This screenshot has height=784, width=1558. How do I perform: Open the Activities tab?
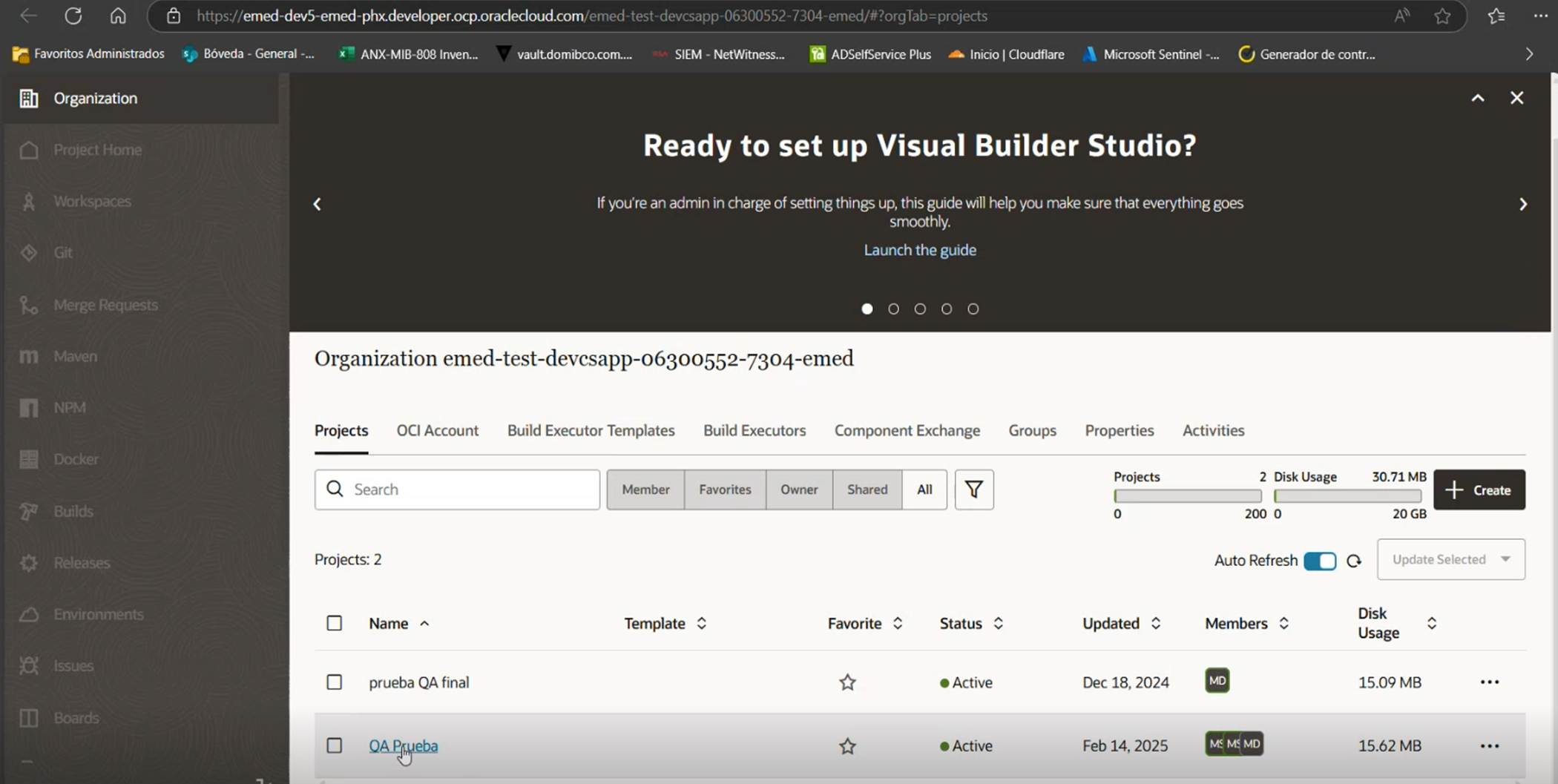tap(1214, 431)
